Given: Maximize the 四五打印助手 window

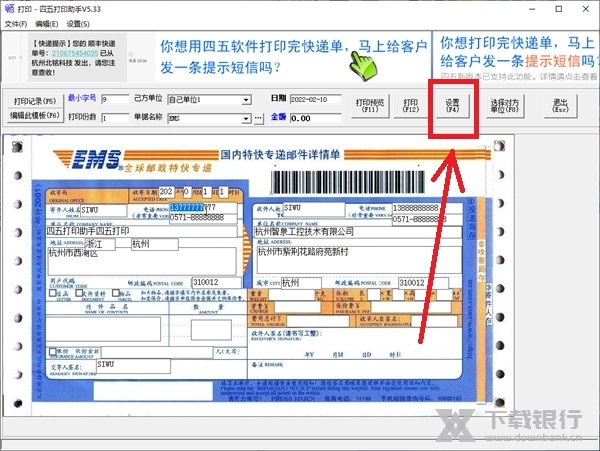Looking at the screenshot, I should point(559,9).
